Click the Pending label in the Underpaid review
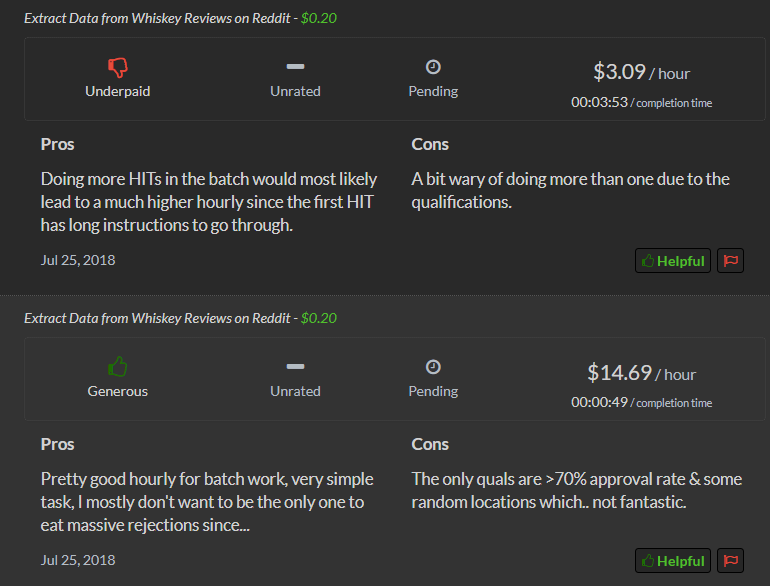 (x=433, y=91)
